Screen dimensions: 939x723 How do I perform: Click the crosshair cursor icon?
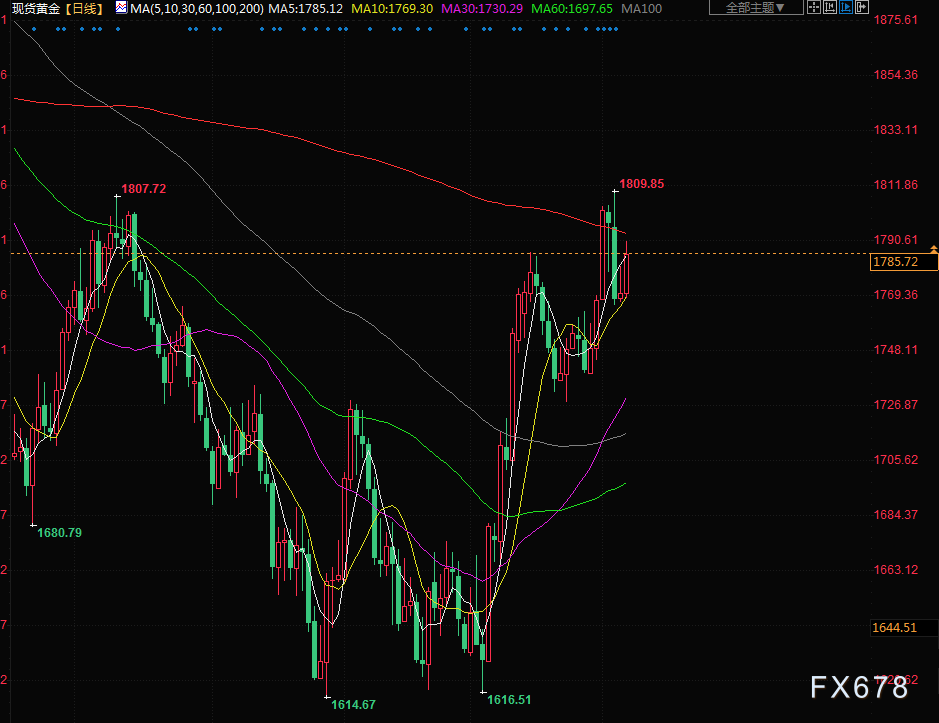[813, 7]
